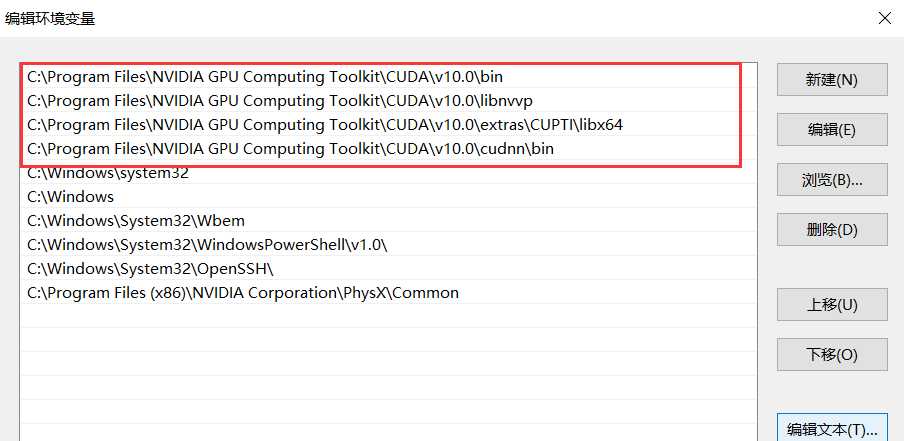The height and width of the screenshot is (441, 904).
Task: Select the C:\Windows\system32 entry
Action: pos(108,172)
